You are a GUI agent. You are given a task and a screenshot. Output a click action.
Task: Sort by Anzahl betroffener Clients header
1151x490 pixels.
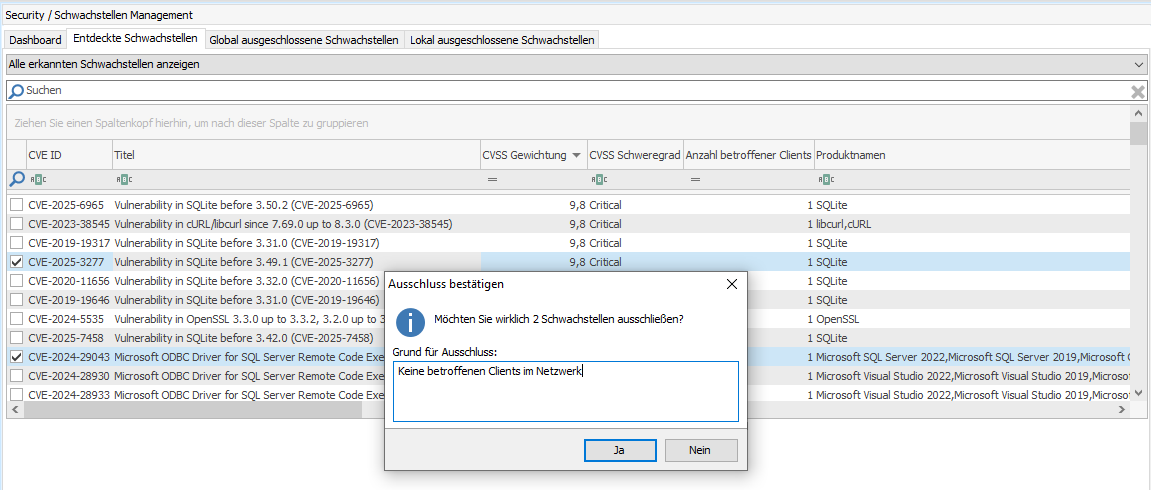748,156
